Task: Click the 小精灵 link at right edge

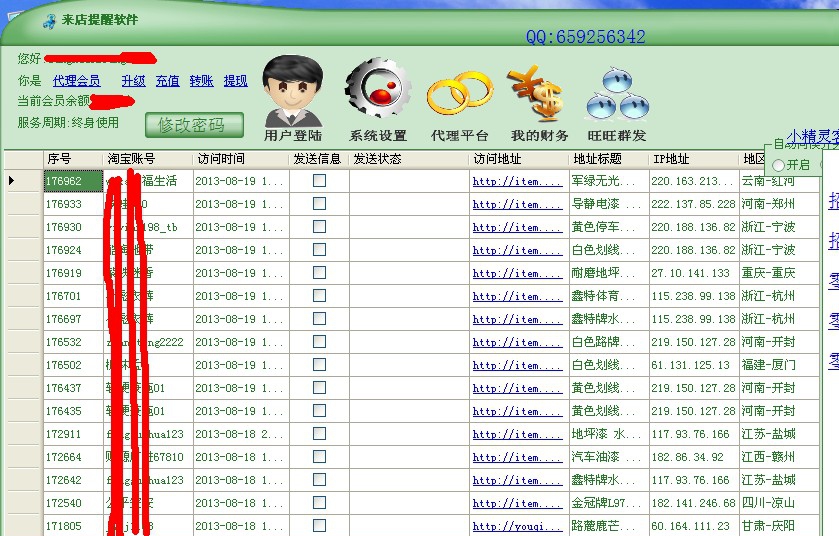Action: click(813, 136)
